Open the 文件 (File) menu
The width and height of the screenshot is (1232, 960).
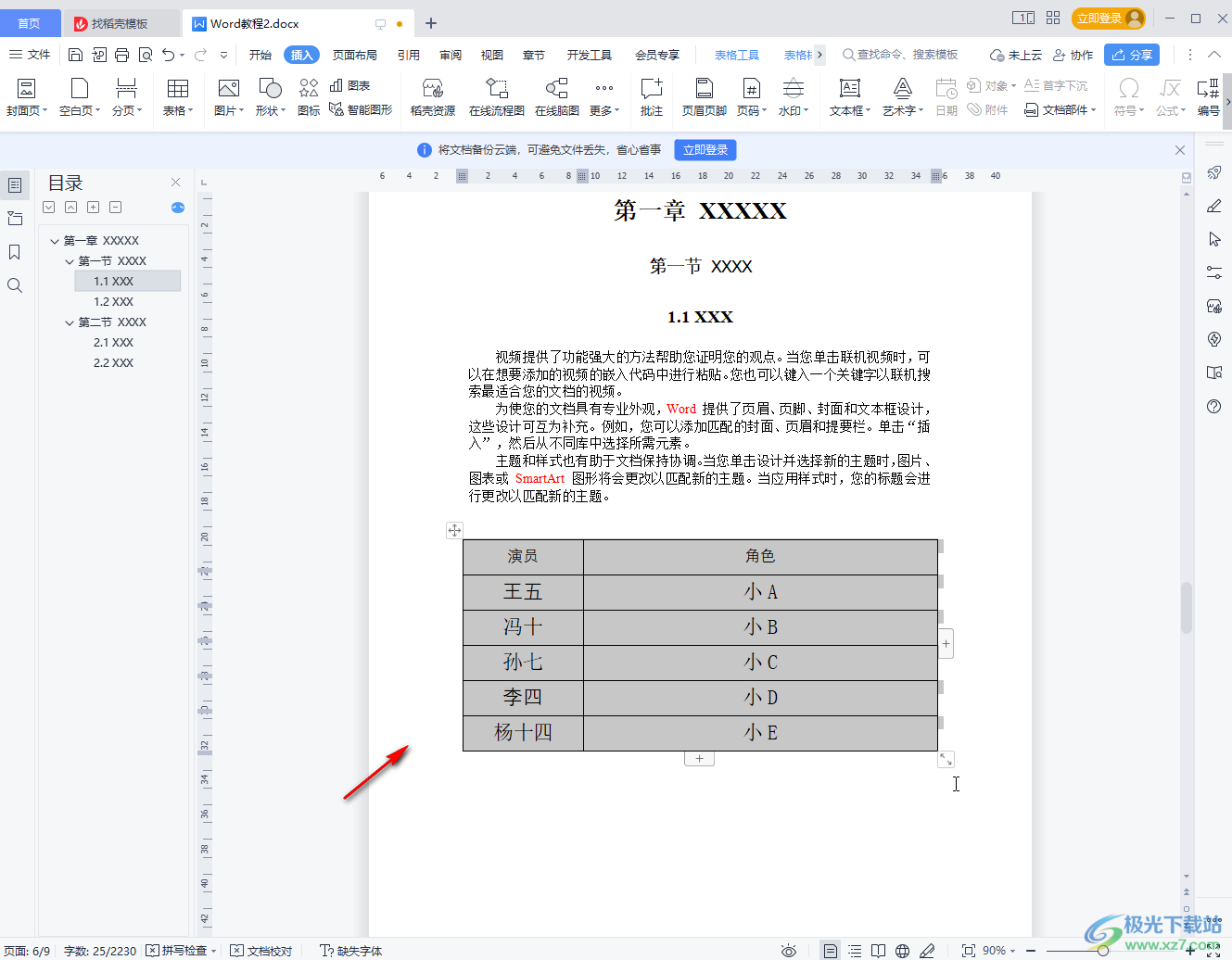(30, 55)
